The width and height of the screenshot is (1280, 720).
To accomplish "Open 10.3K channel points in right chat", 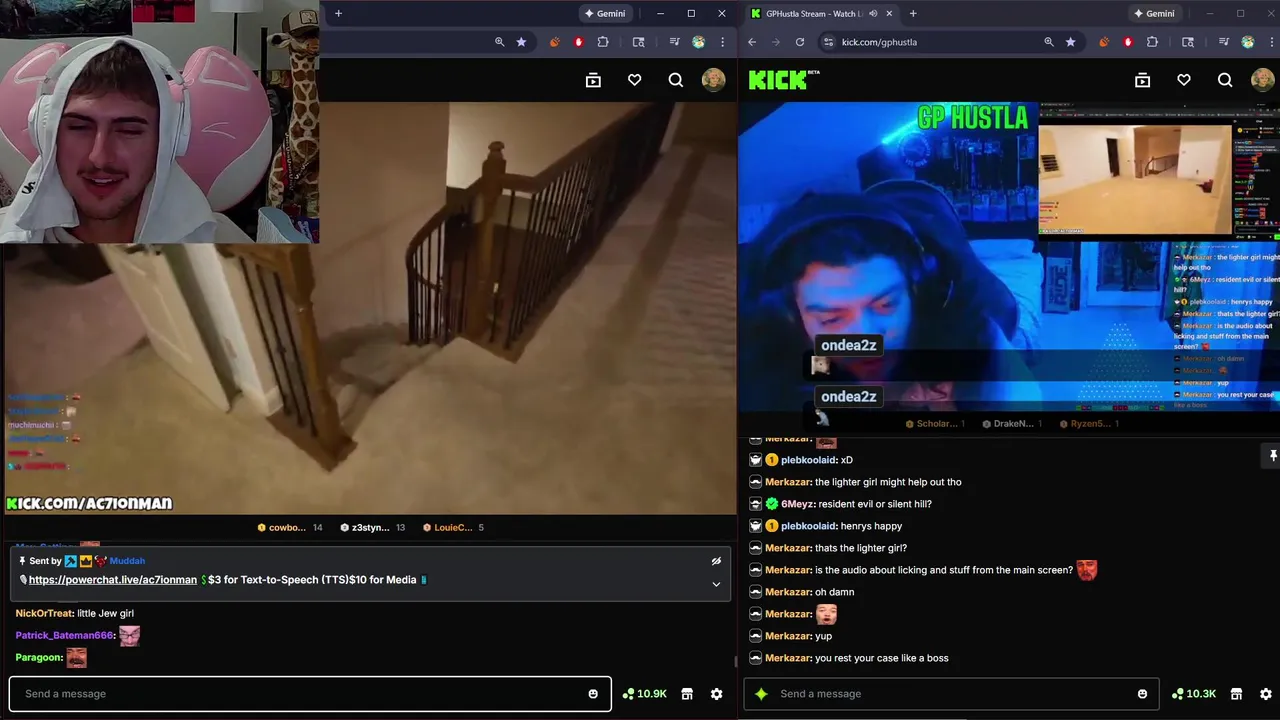I will 1194,694.
